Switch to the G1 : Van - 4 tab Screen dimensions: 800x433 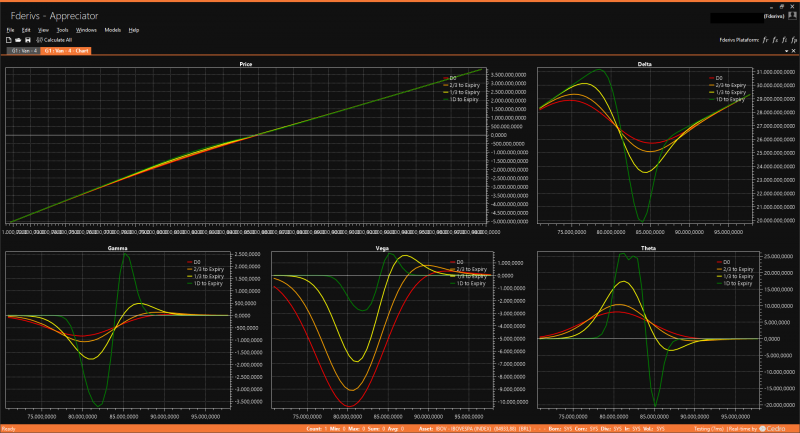22,49
